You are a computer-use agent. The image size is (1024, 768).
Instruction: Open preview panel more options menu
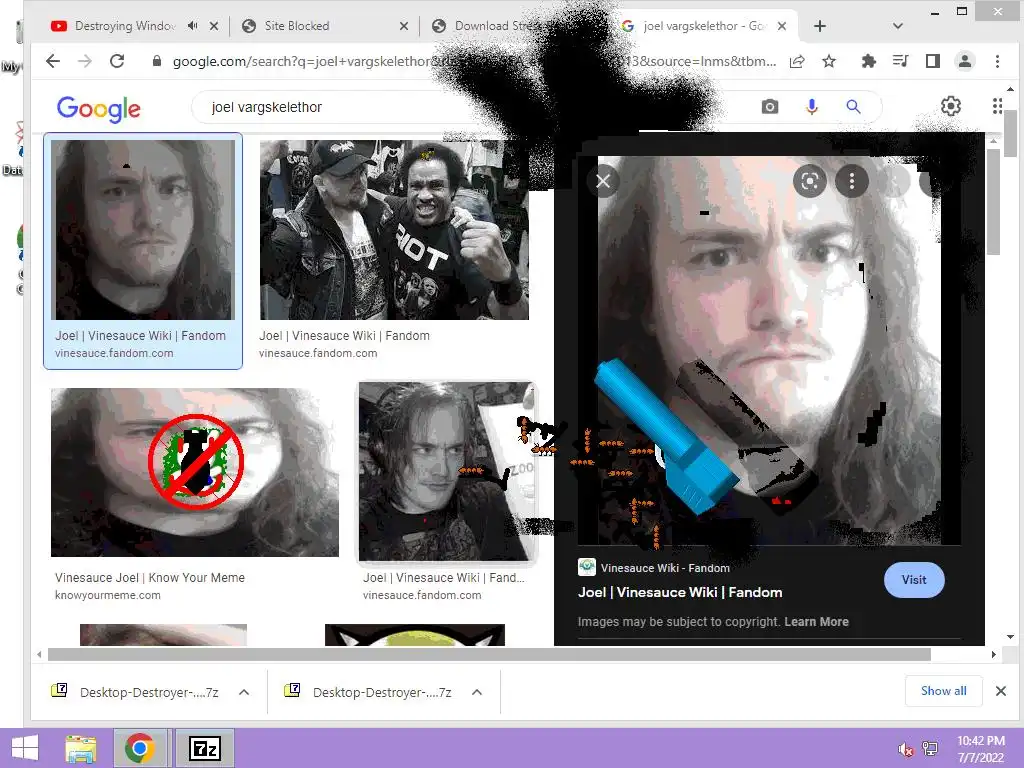tap(852, 181)
